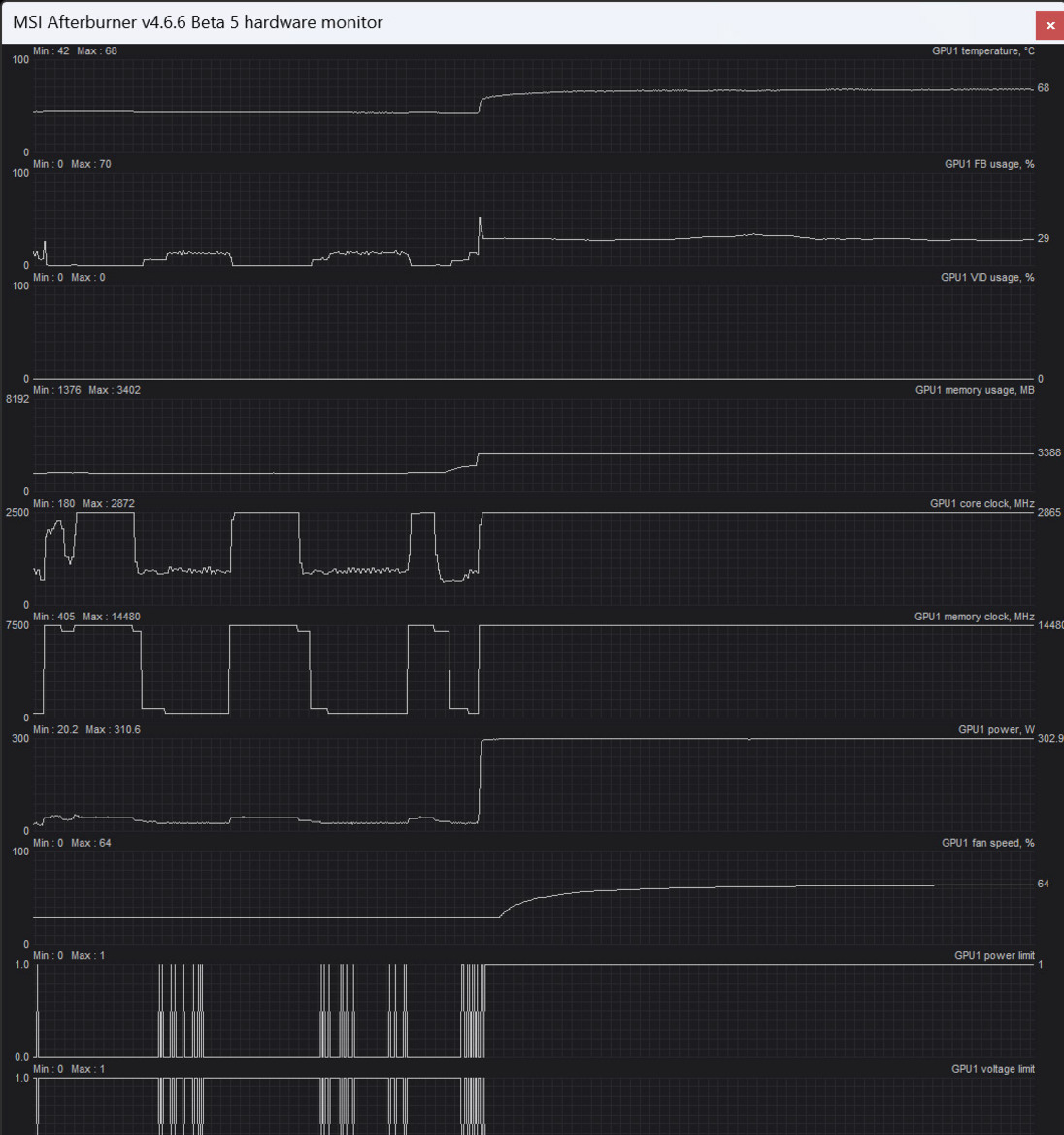Viewport: 1064px width, 1135px height.
Task: Click the FB usage 'Max : 70' reading
Action: 91,164
